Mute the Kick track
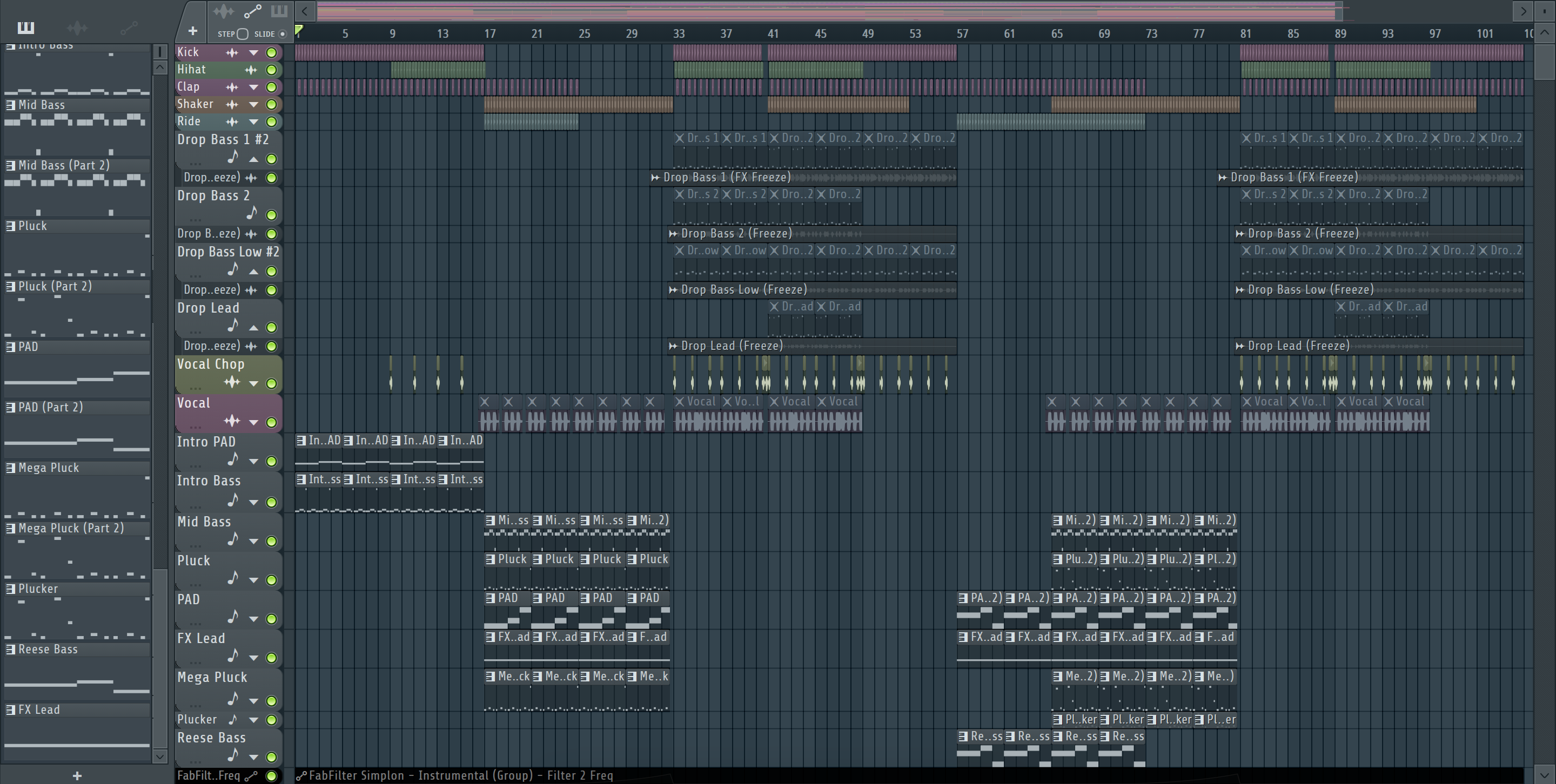1556x784 pixels. click(272, 52)
